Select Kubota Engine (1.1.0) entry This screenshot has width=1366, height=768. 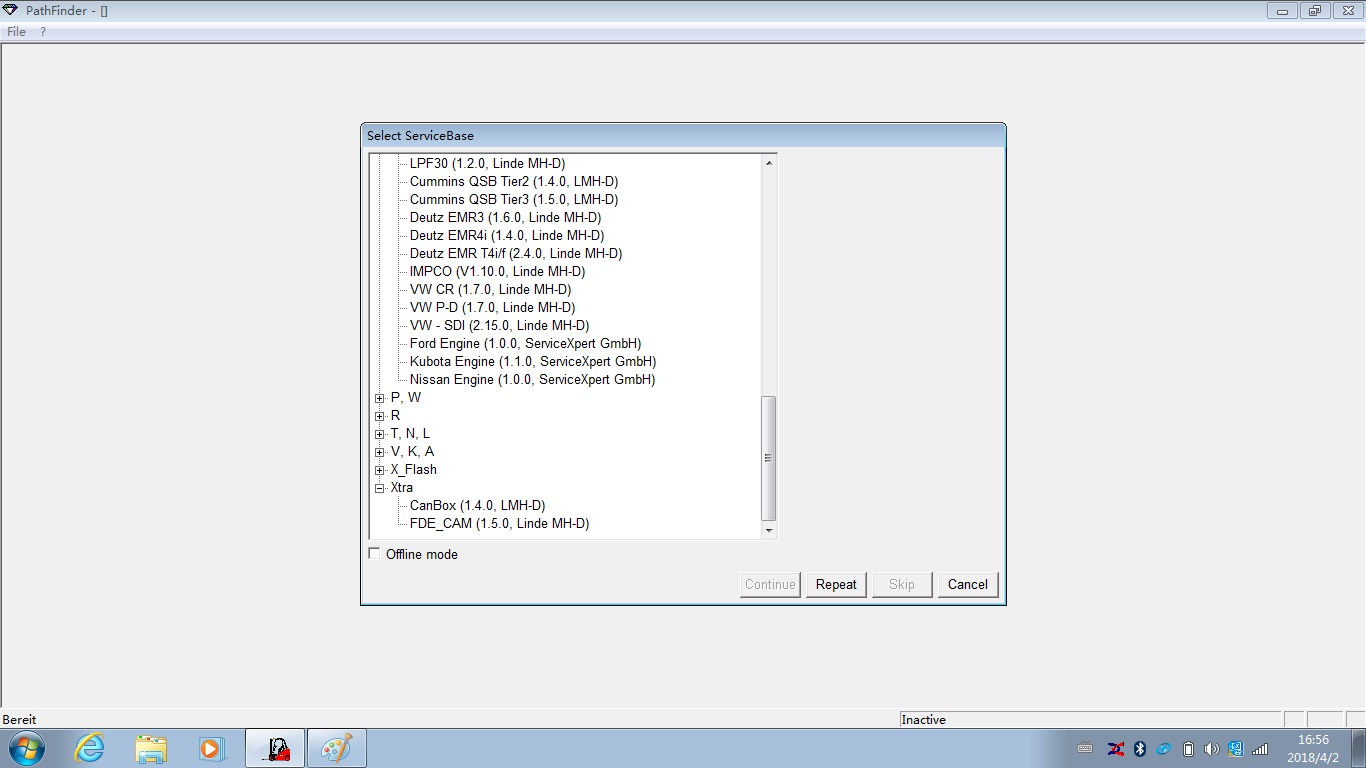point(533,361)
